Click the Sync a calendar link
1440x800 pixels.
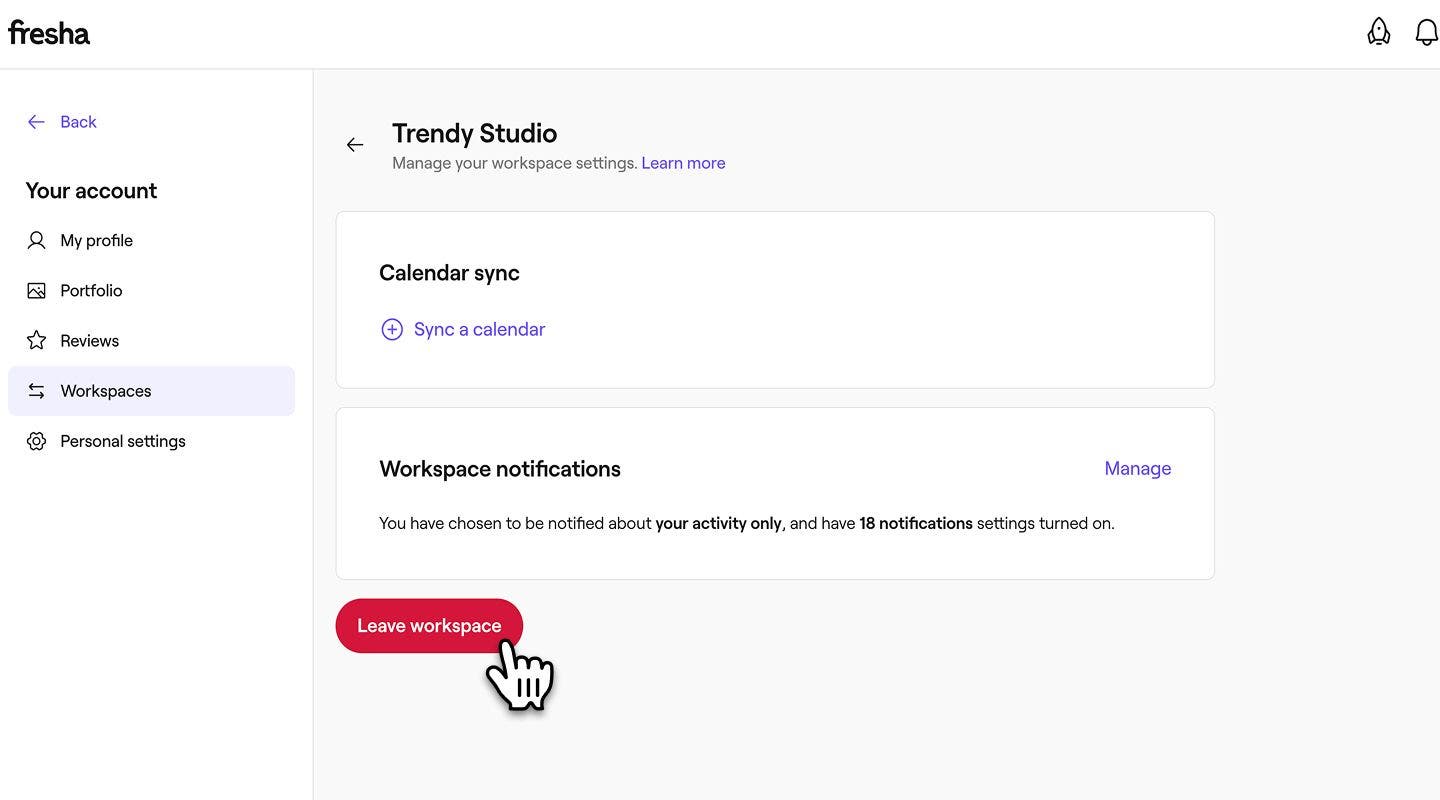tap(479, 330)
